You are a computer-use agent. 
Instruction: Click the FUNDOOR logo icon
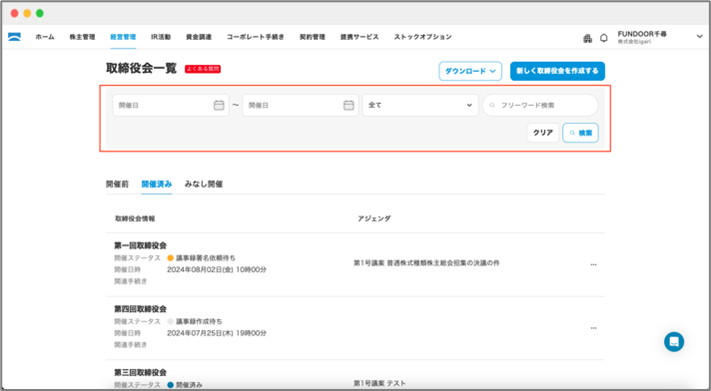point(15,37)
